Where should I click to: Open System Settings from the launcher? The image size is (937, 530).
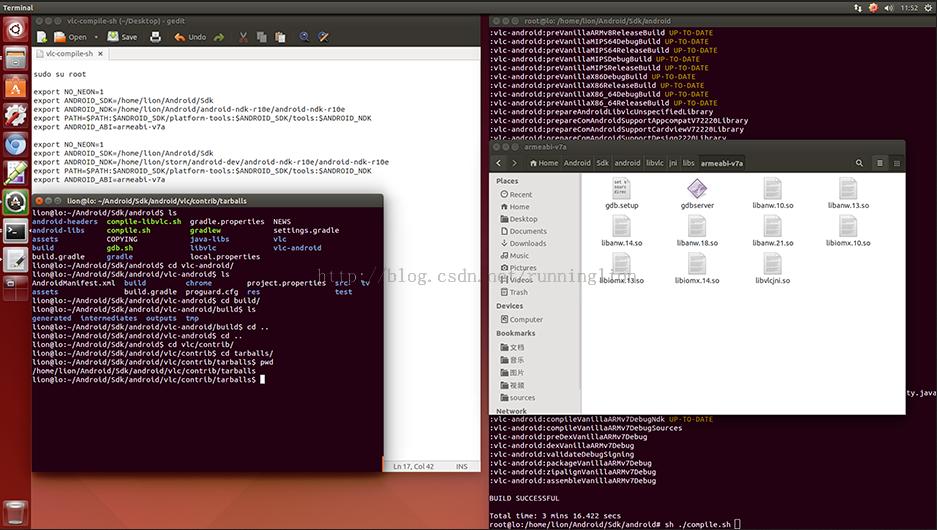[16, 116]
